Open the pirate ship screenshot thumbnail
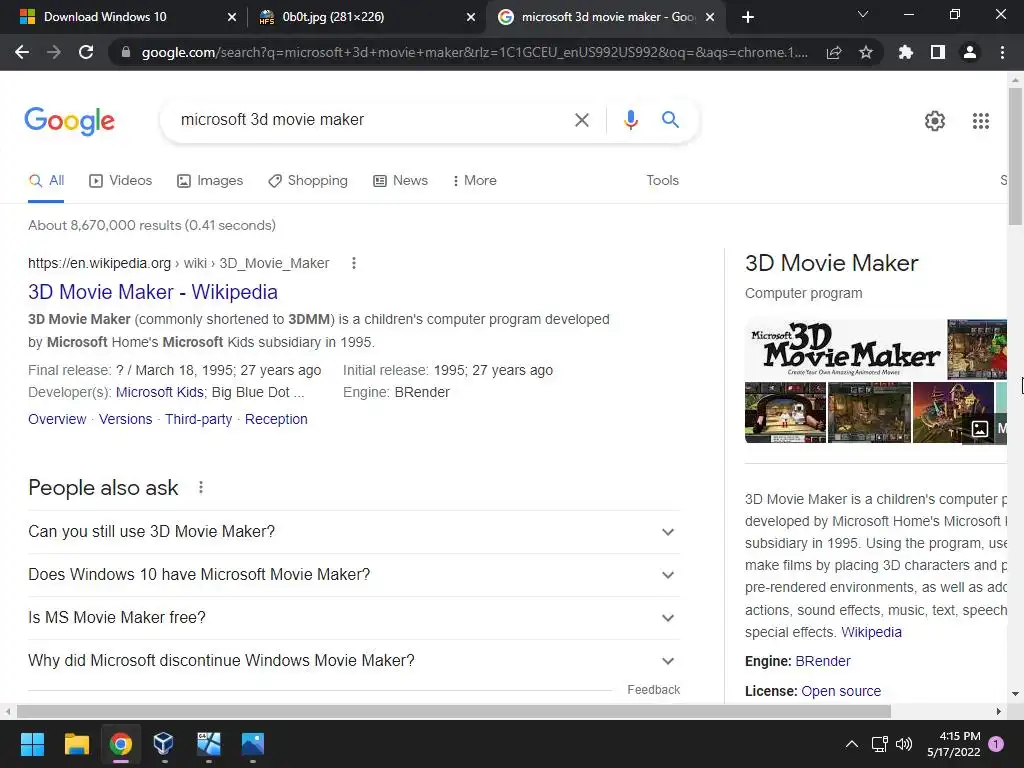This screenshot has height=768, width=1024. point(953,413)
